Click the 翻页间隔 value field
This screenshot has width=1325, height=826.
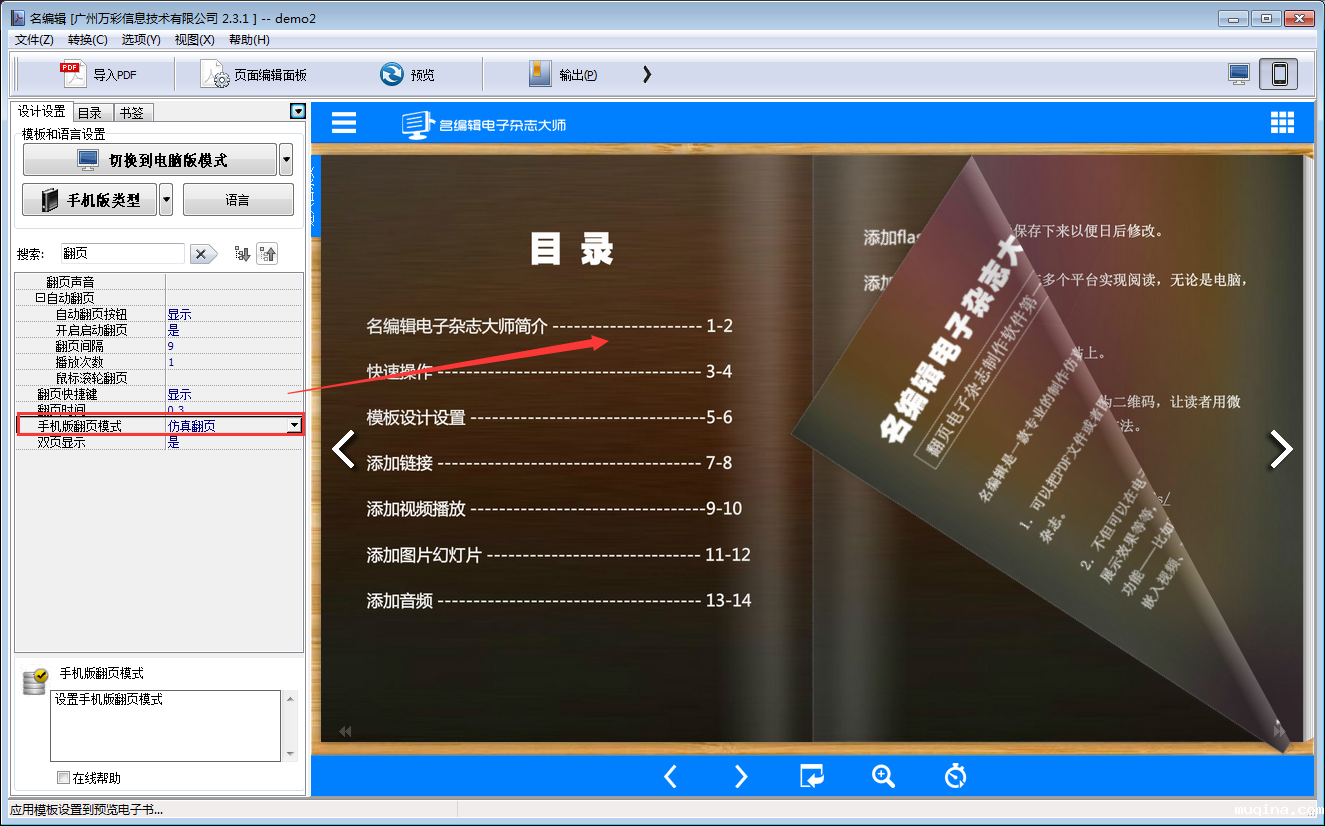click(x=234, y=346)
